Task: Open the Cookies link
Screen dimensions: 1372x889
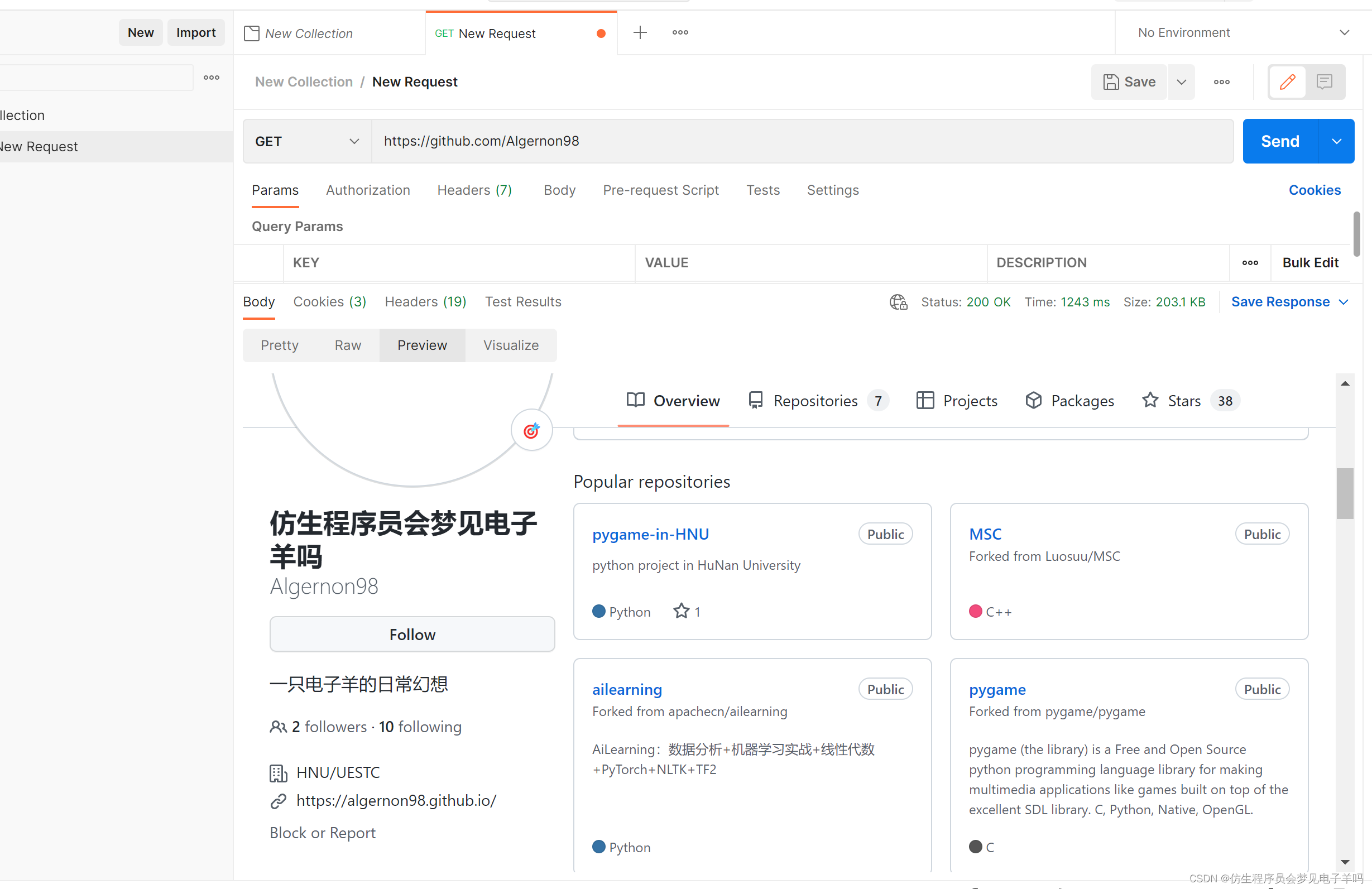Action: click(x=1315, y=190)
